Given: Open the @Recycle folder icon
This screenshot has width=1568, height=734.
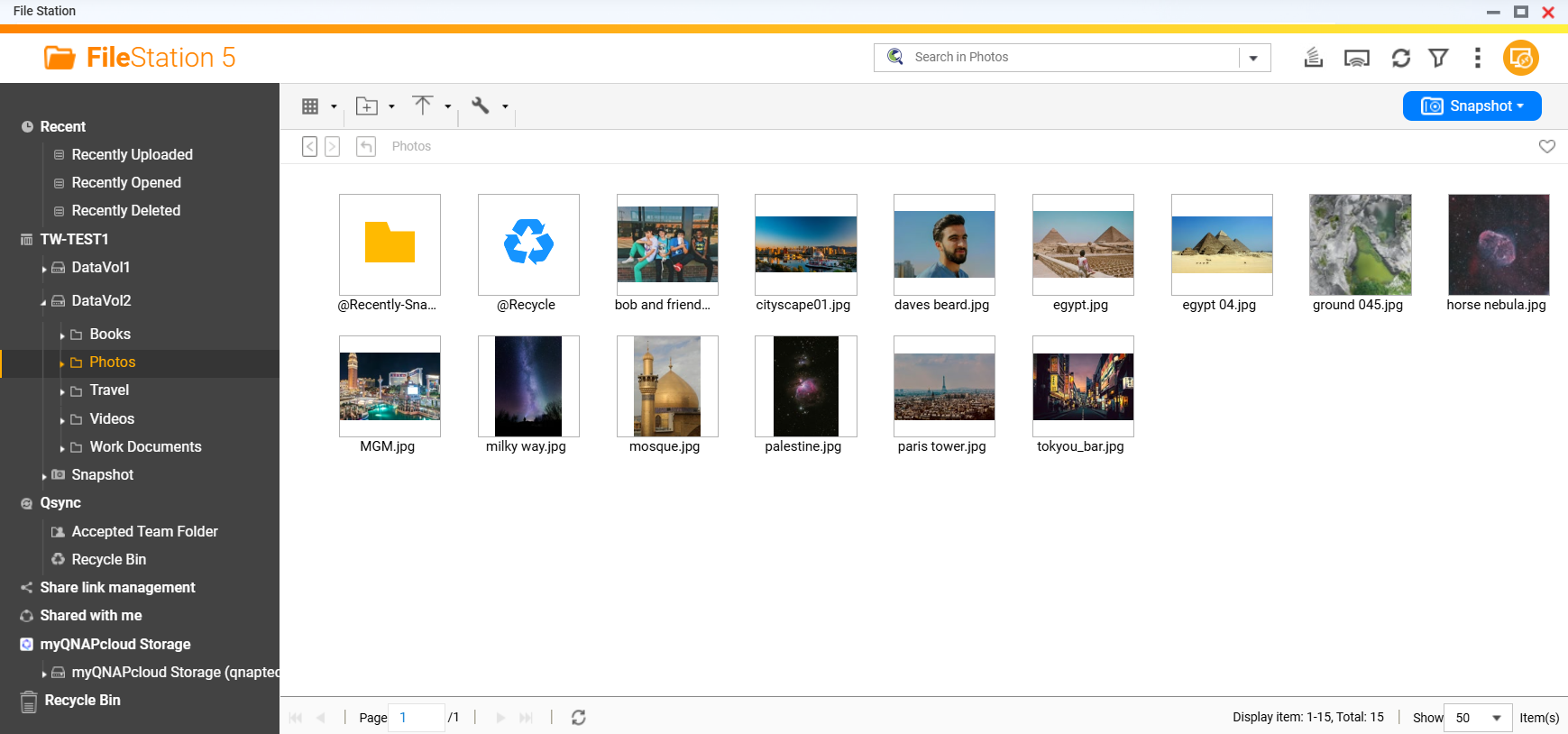Looking at the screenshot, I should pyautogui.click(x=528, y=244).
